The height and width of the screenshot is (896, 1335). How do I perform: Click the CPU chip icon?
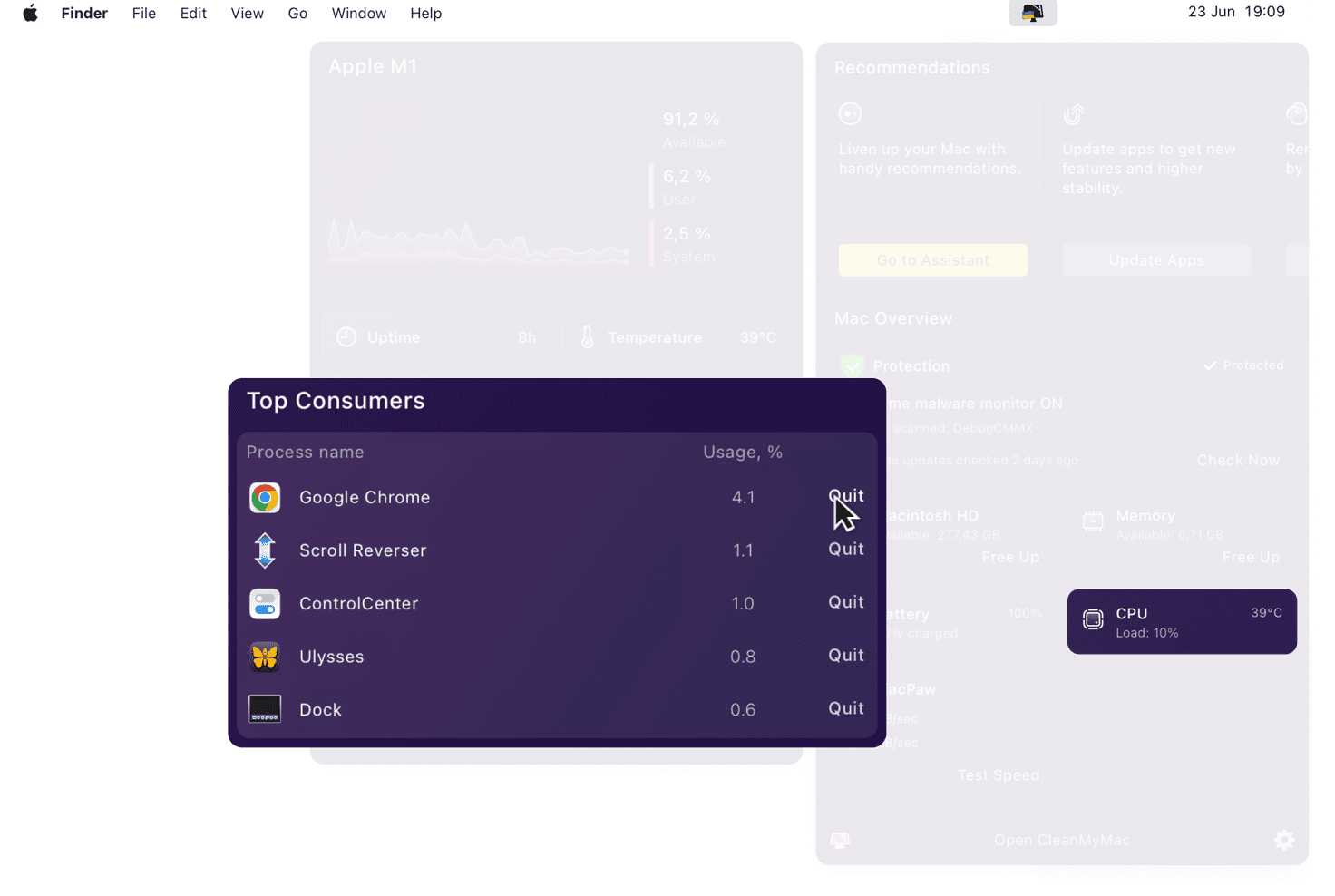[x=1093, y=620]
